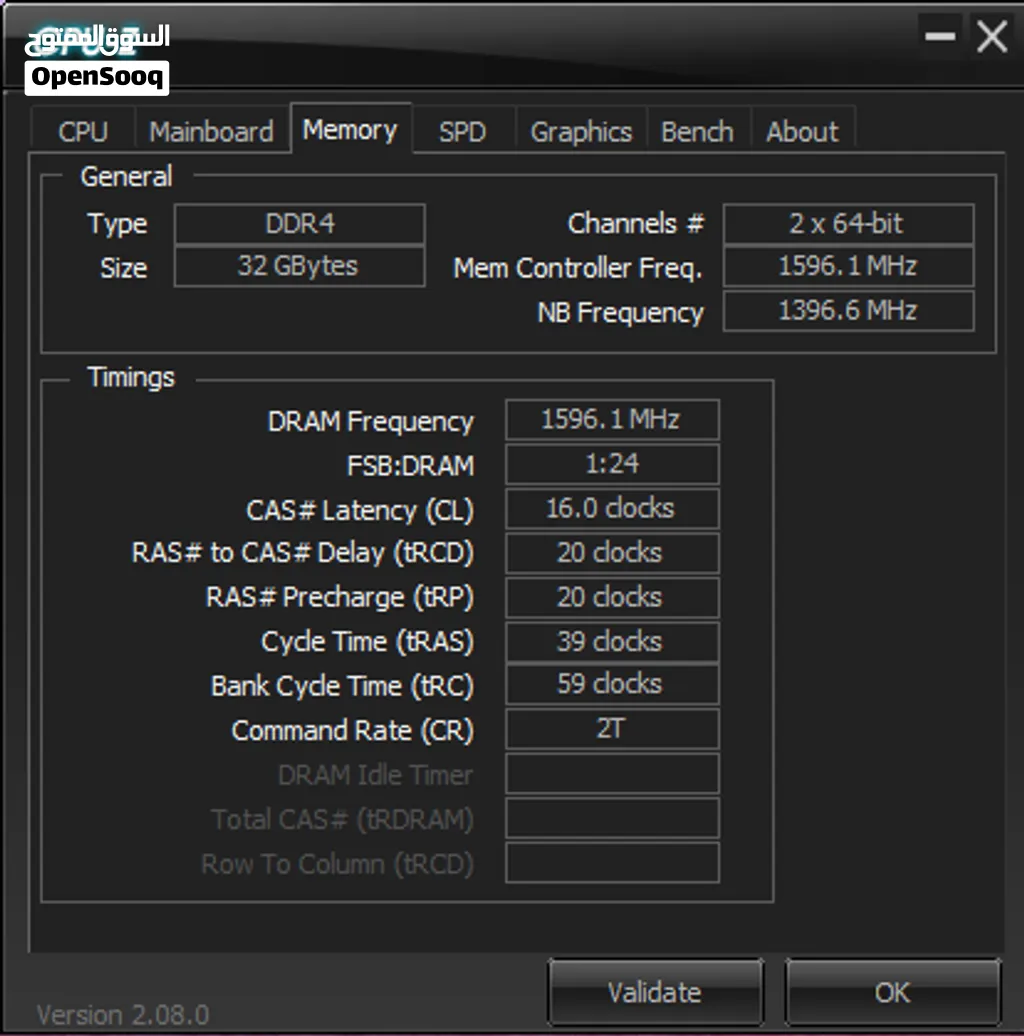Open the Bench tab
This screenshot has width=1024, height=1036.
click(x=698, y=131)
